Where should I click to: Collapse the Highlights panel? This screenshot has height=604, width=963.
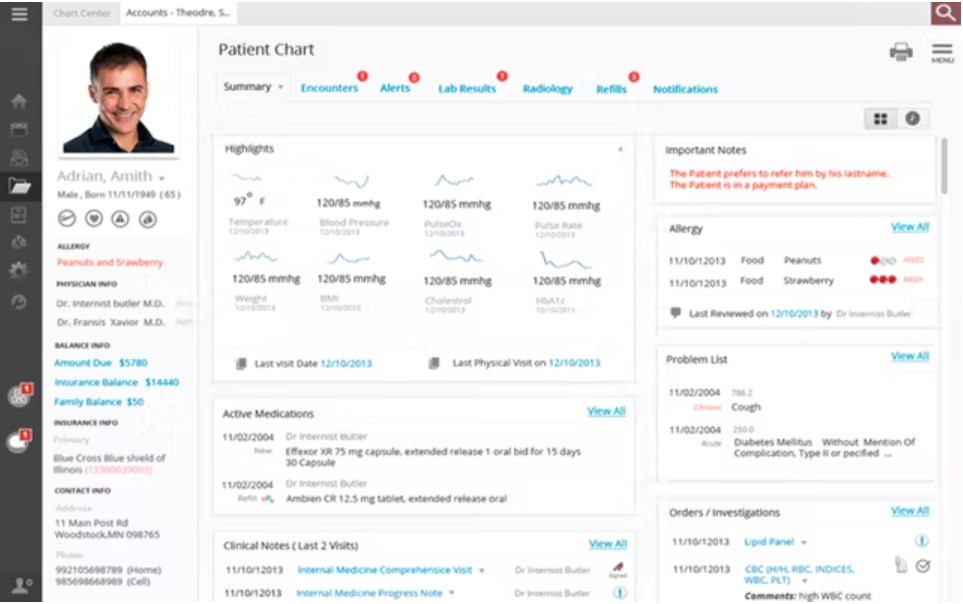pyautogui.click(x=622, y=147)
